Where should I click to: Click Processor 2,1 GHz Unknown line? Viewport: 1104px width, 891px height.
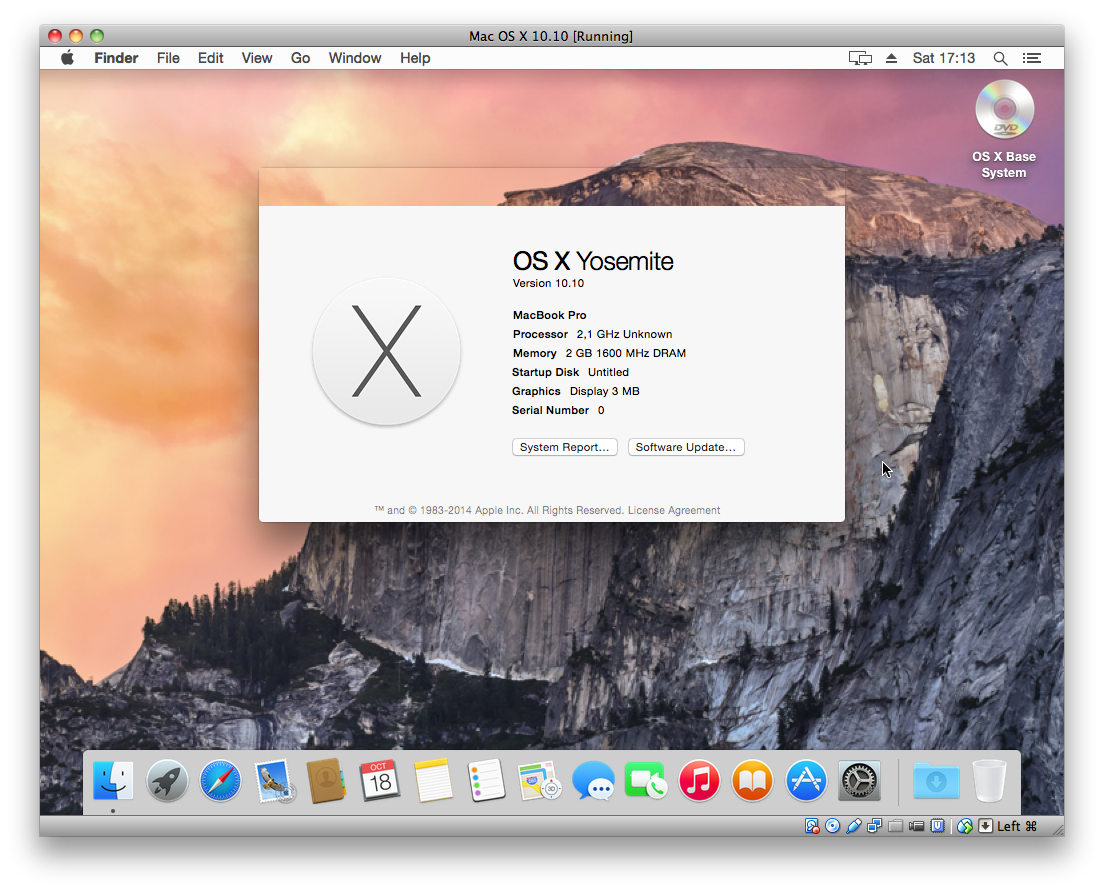tap(592, 334)
